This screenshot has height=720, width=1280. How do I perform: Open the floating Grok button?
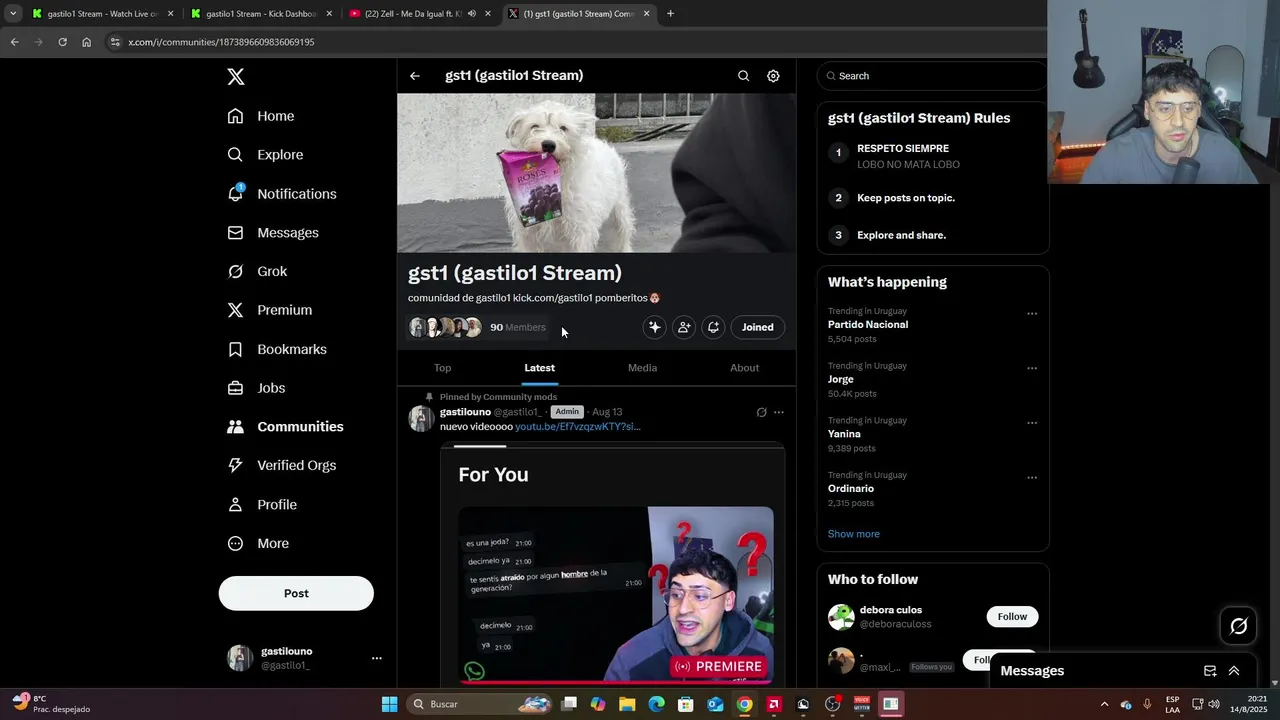click(1238, 626)
